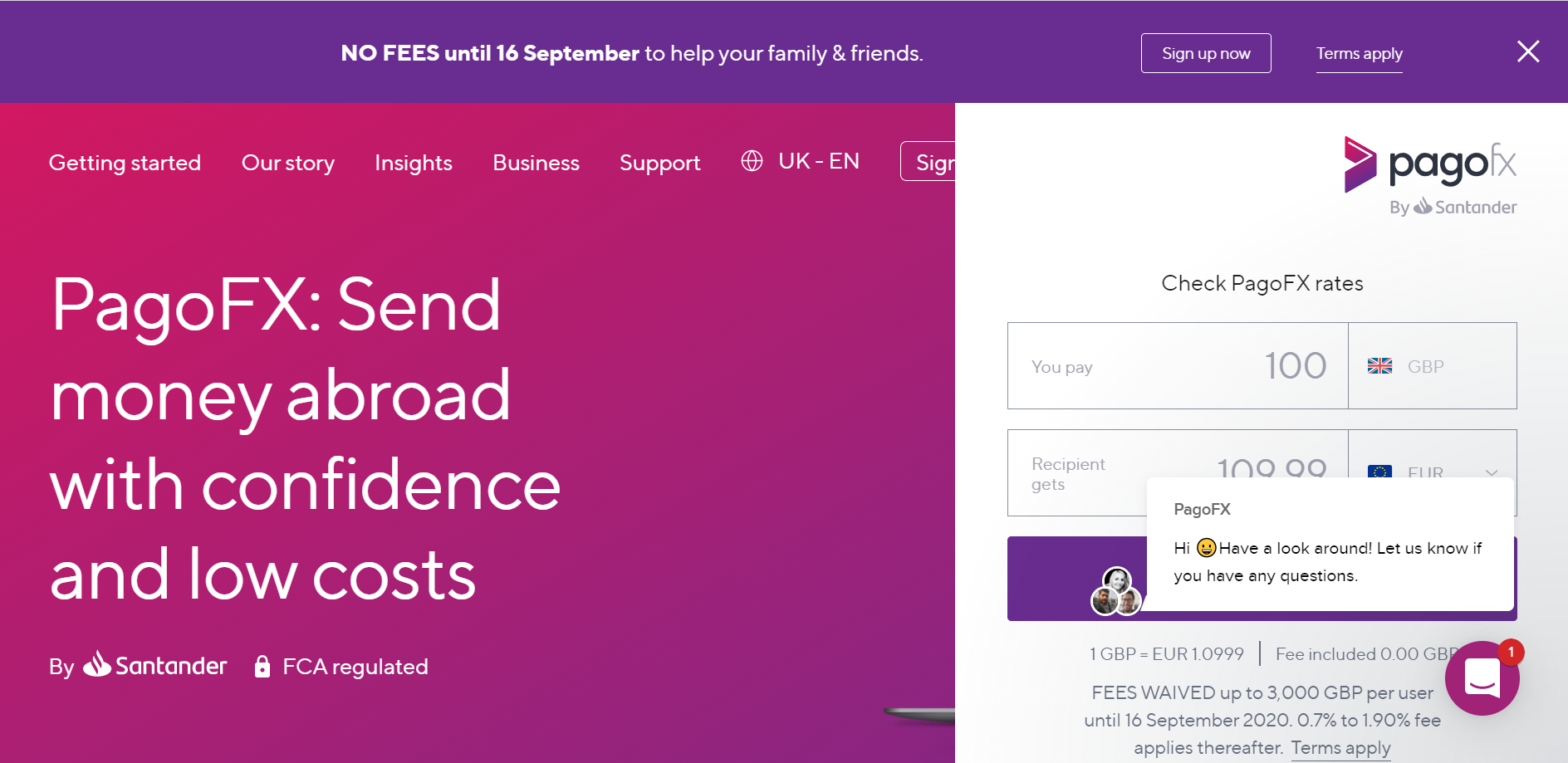Expand the EUR currency dropdown chevron
Viewport: 1568px width, 763px height.
[x=1492, y=472]
